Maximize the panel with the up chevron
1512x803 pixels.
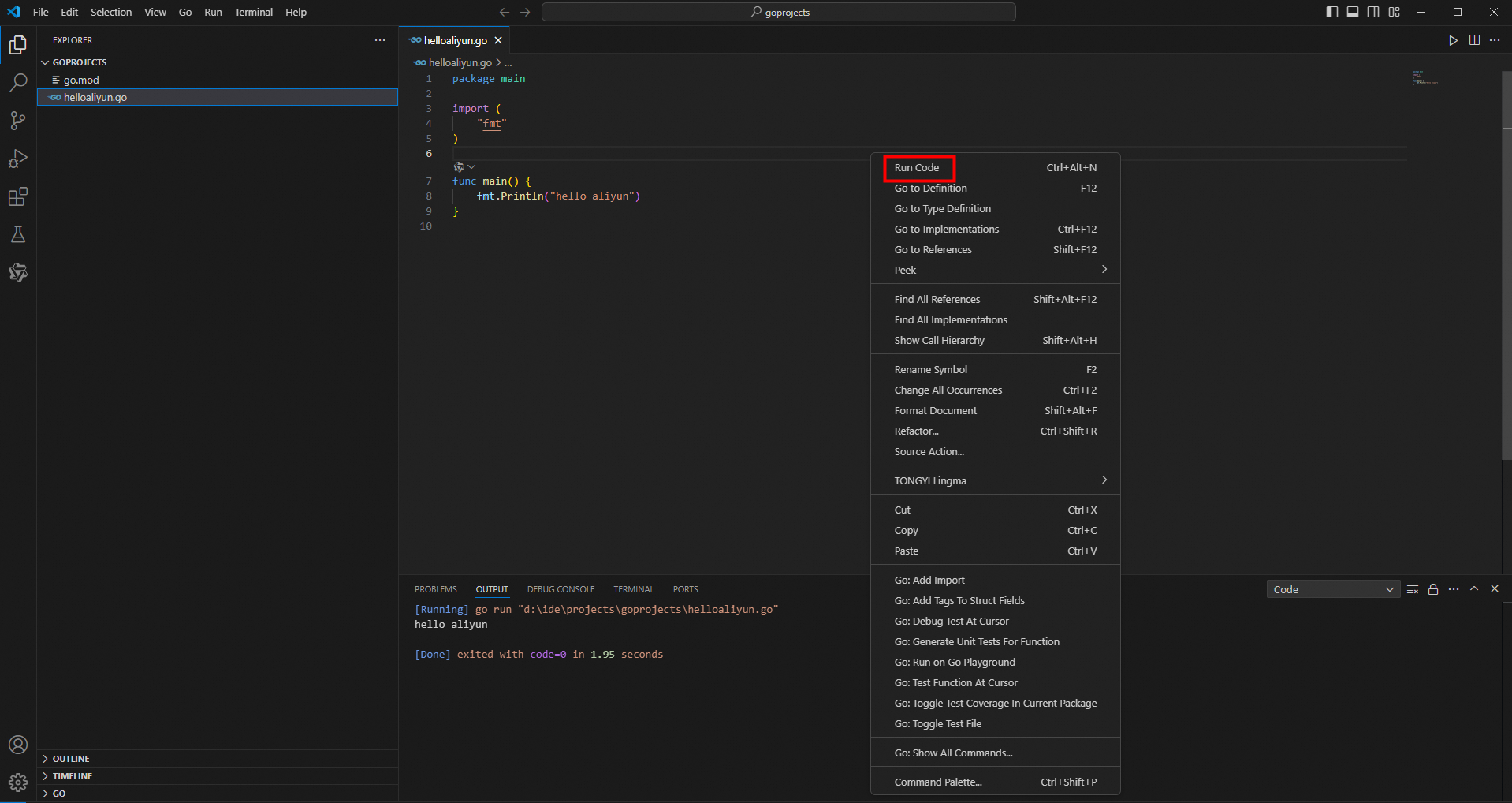pos(1474,589)
